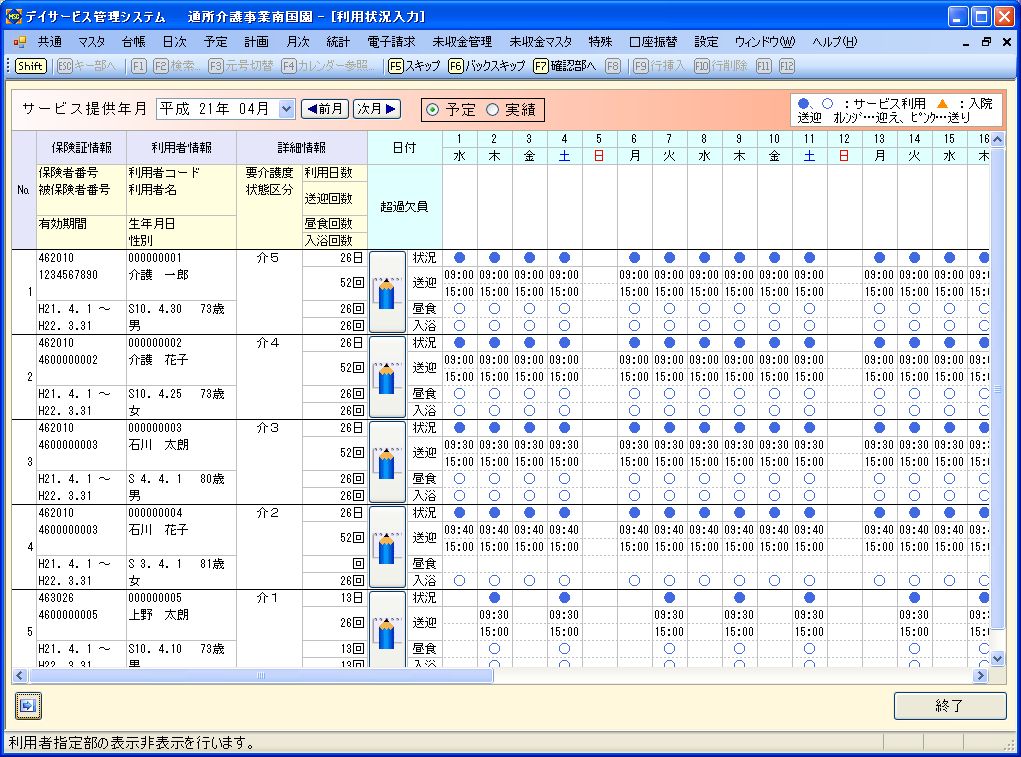Select the 実績 radio button
1021x757 pixels.
click(492, 109)
